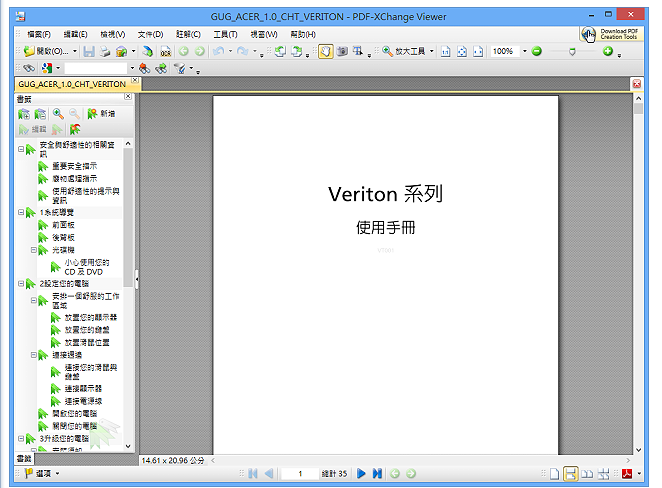This screenshot has width=662, height=488.
Task: Click the expand all bookmarks icon
Action: (x=24, y=114)
